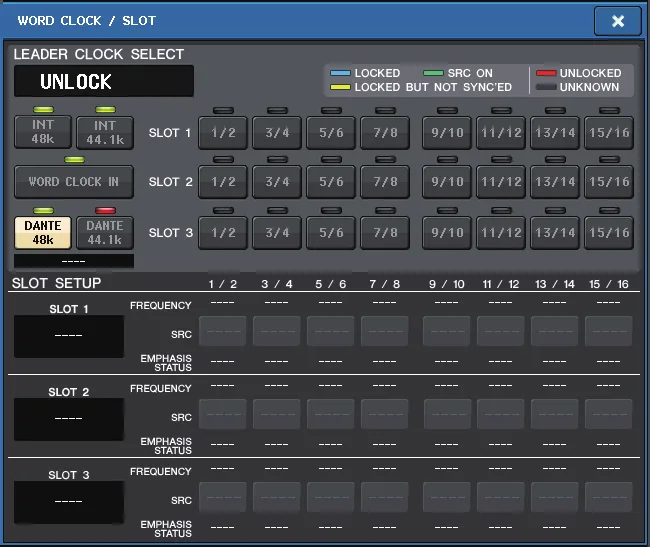This screenshot has height=547, width=650.
Task: Select SLOT 2 channels 15/16 clock button
Action: [x=609, y=182]
